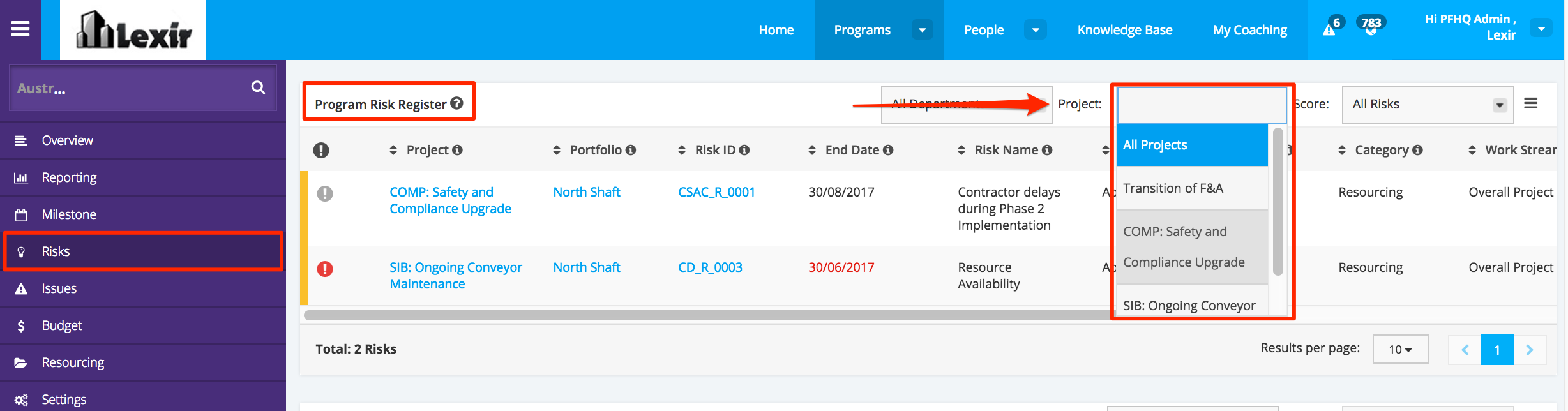Click the End Date column info icon
The image size is (1568, 411).
(x=888, y=150)
